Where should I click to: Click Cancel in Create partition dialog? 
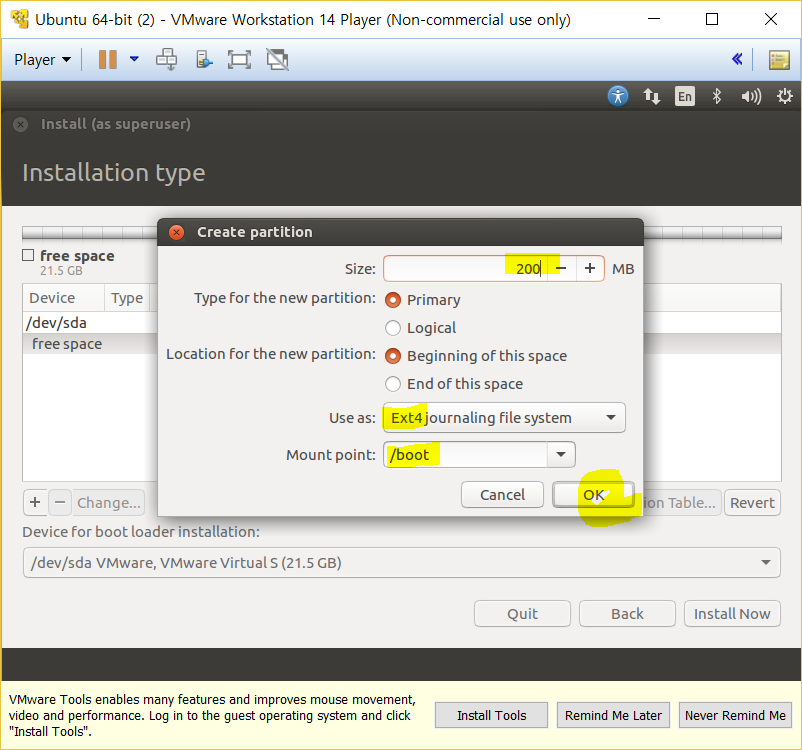[x=502, y=495]
